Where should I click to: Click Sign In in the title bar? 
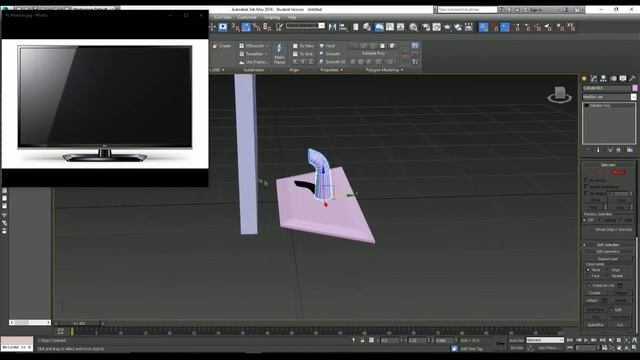click(536, 9)
